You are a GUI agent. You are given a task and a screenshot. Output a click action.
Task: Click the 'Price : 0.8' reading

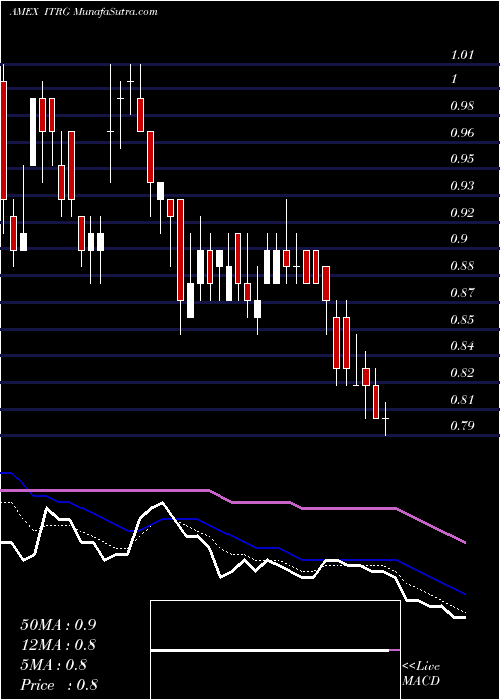(59, 685)
